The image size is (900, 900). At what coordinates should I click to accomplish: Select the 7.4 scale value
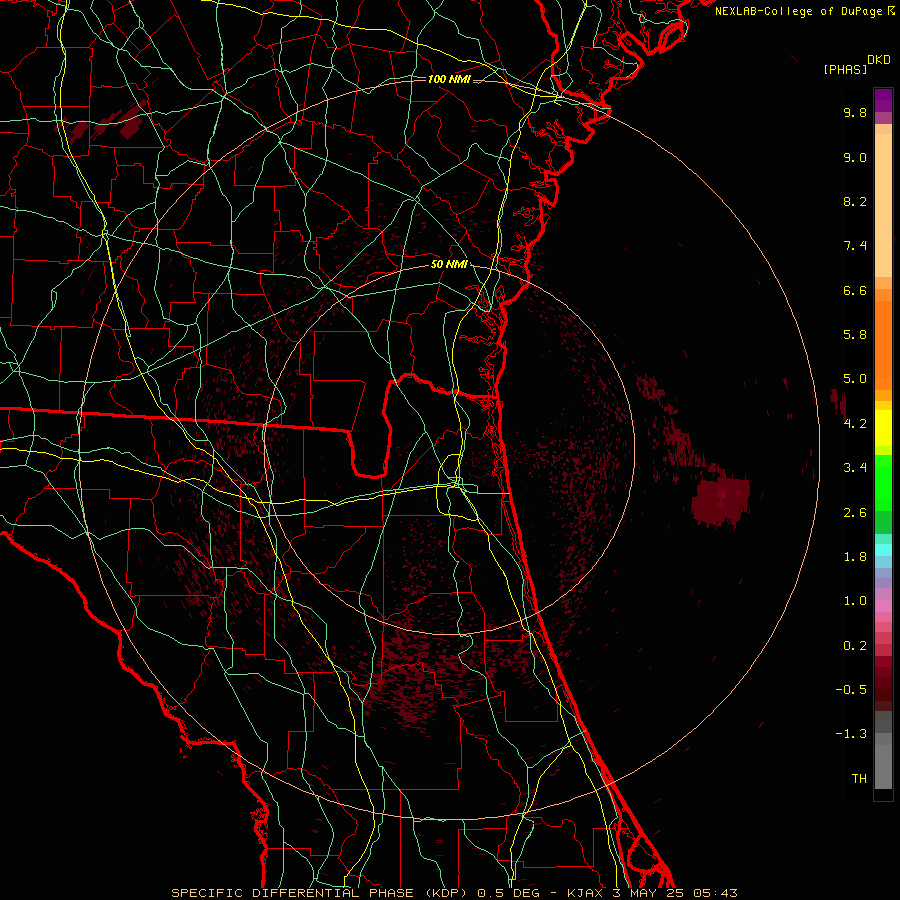tap(855, 246)
